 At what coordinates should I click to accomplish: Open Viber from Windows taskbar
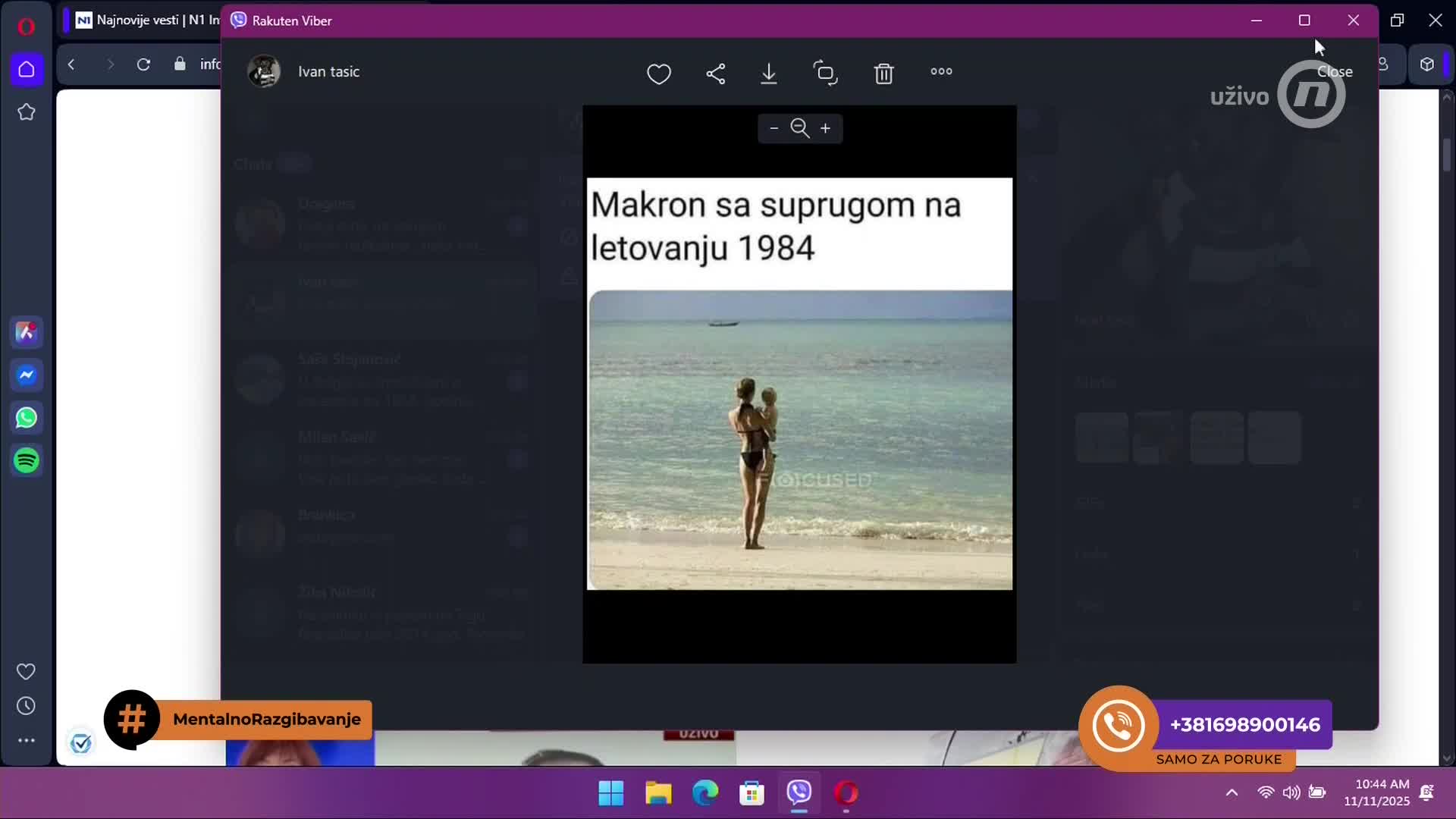(799, 793)
